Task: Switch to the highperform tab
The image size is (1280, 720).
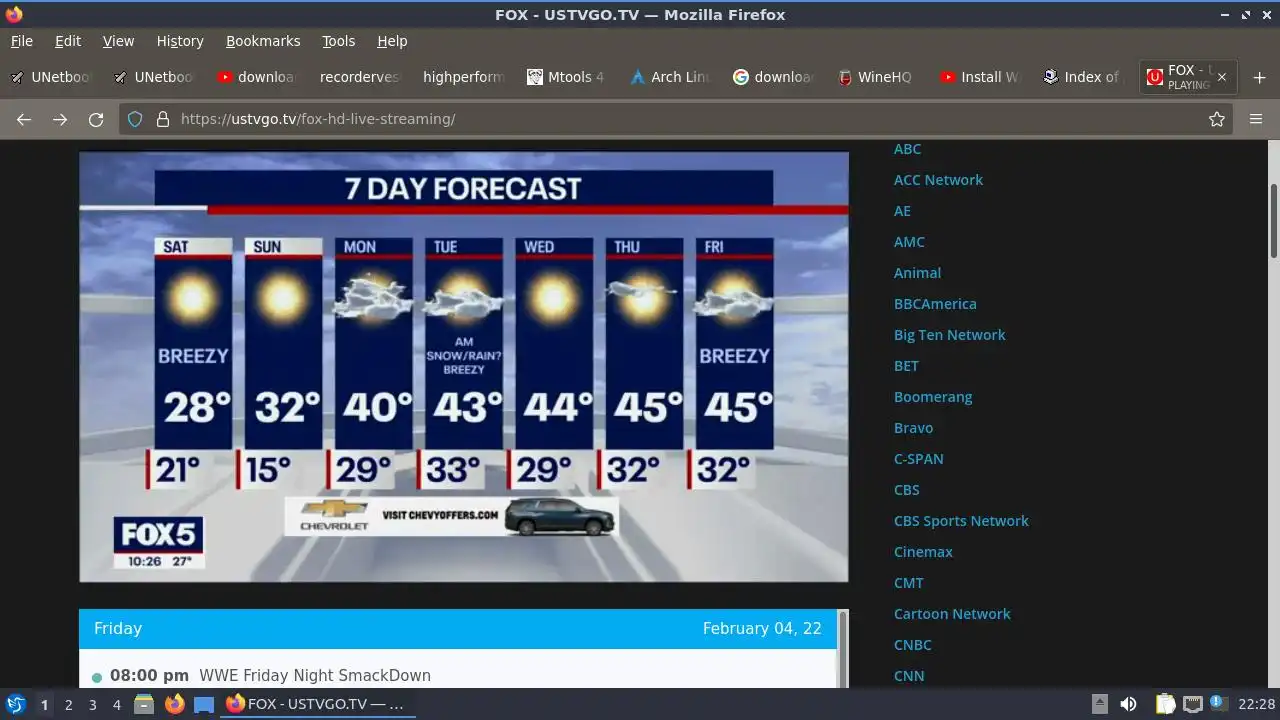Action: 461,77
